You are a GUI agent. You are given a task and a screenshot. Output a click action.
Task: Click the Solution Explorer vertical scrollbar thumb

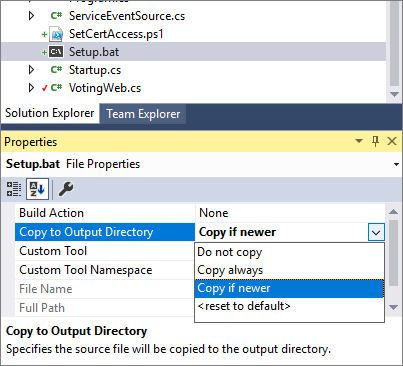click(x=394, y=43)
